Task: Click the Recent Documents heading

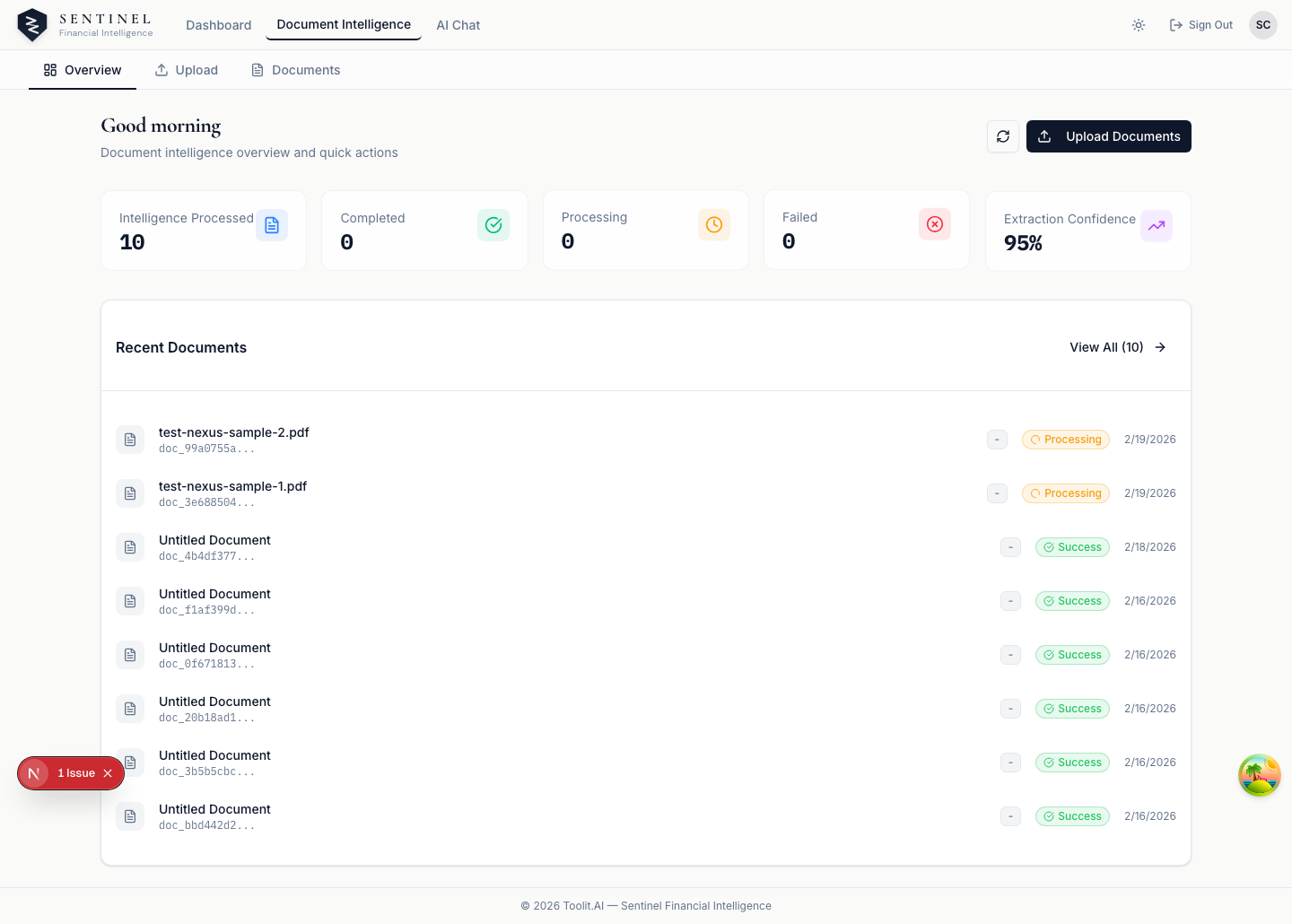Action: tap(181, 347)
